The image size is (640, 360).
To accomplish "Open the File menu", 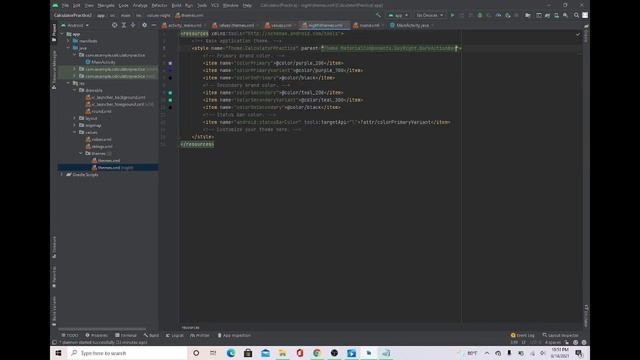I will [65, 5].
